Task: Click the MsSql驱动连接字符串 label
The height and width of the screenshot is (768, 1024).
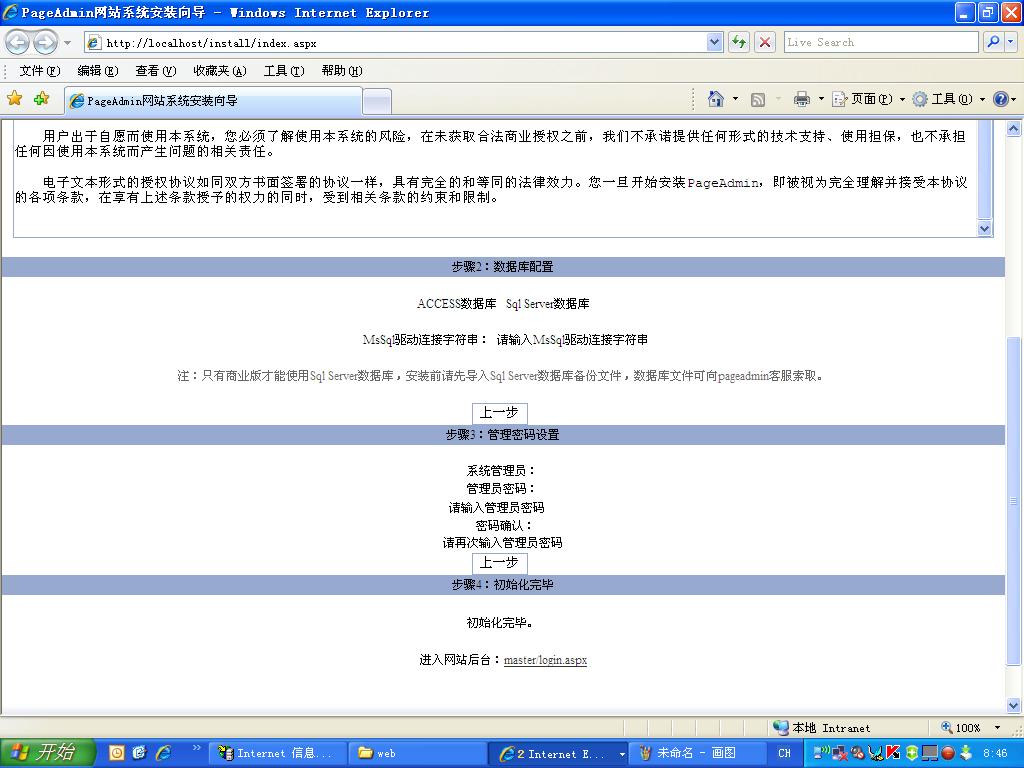Action: click(424, 340)
